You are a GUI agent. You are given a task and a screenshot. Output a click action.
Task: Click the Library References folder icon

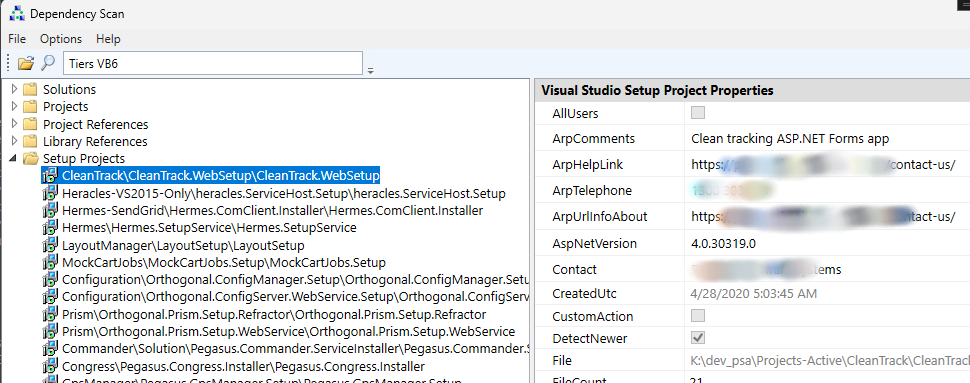point(30,141)
